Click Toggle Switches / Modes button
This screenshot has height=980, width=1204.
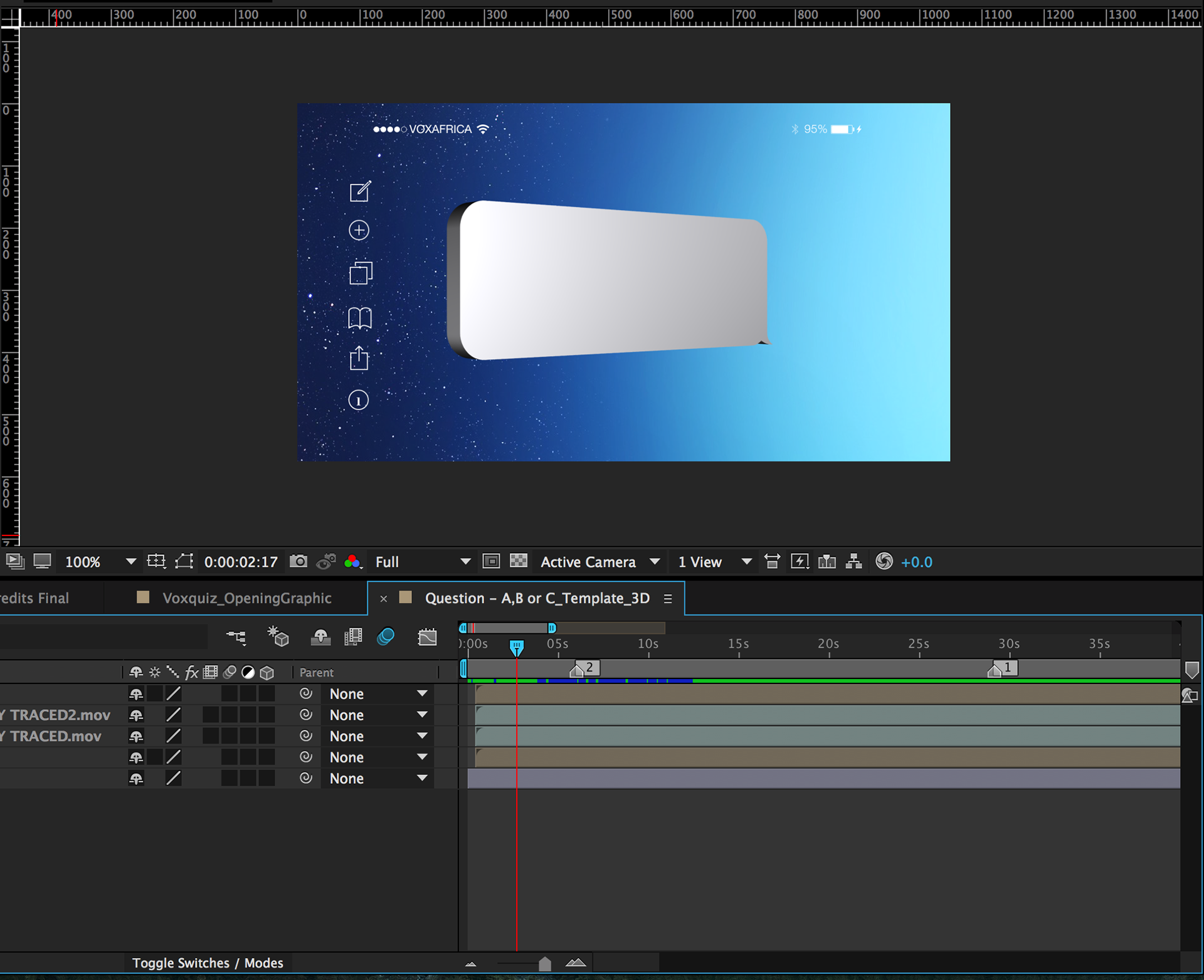208,962
